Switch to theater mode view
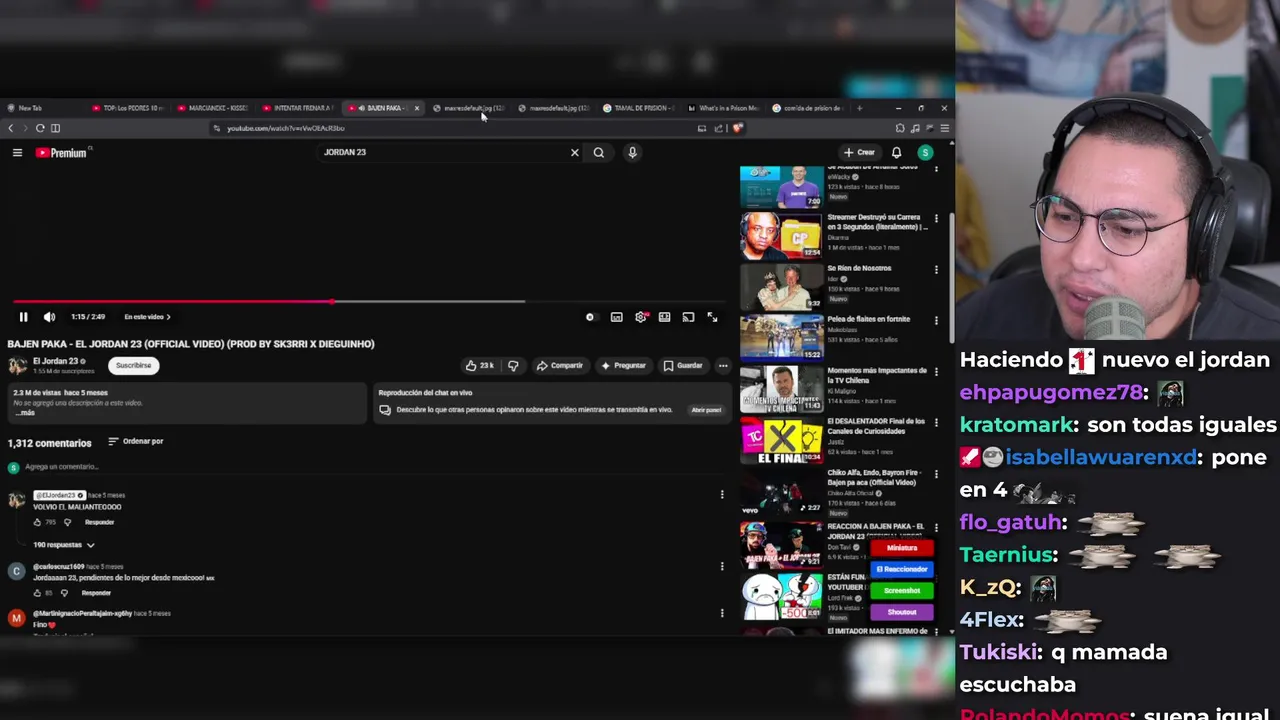 click(x=664, y=317)
